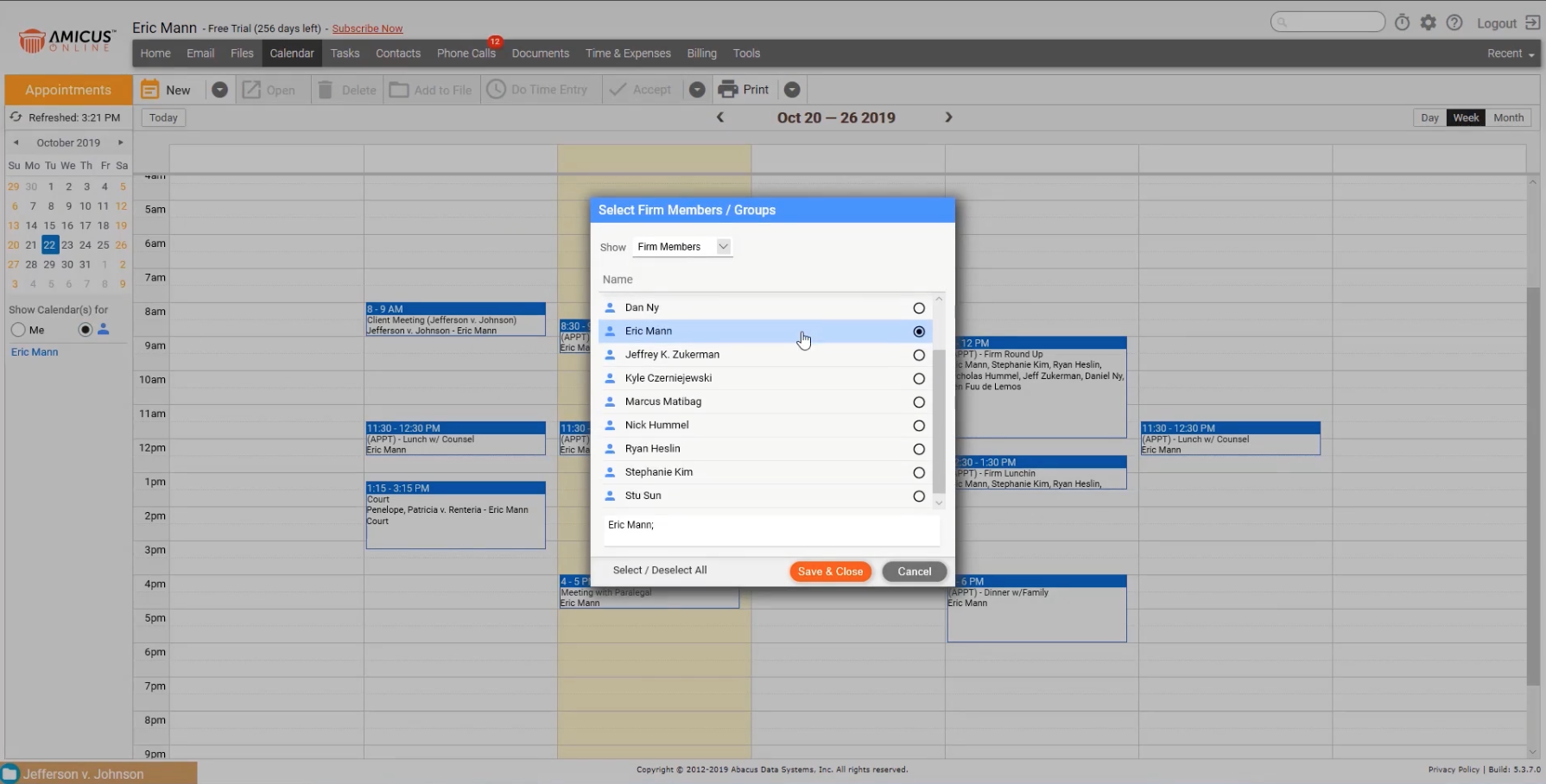
Task: Switch to the Tasks tab
Action: 345,53
